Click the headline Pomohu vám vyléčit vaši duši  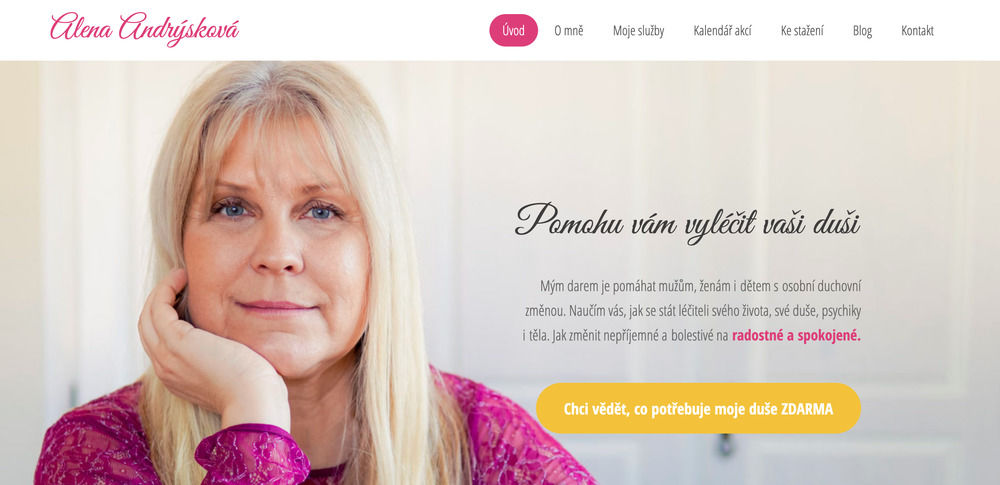(688, 223)
